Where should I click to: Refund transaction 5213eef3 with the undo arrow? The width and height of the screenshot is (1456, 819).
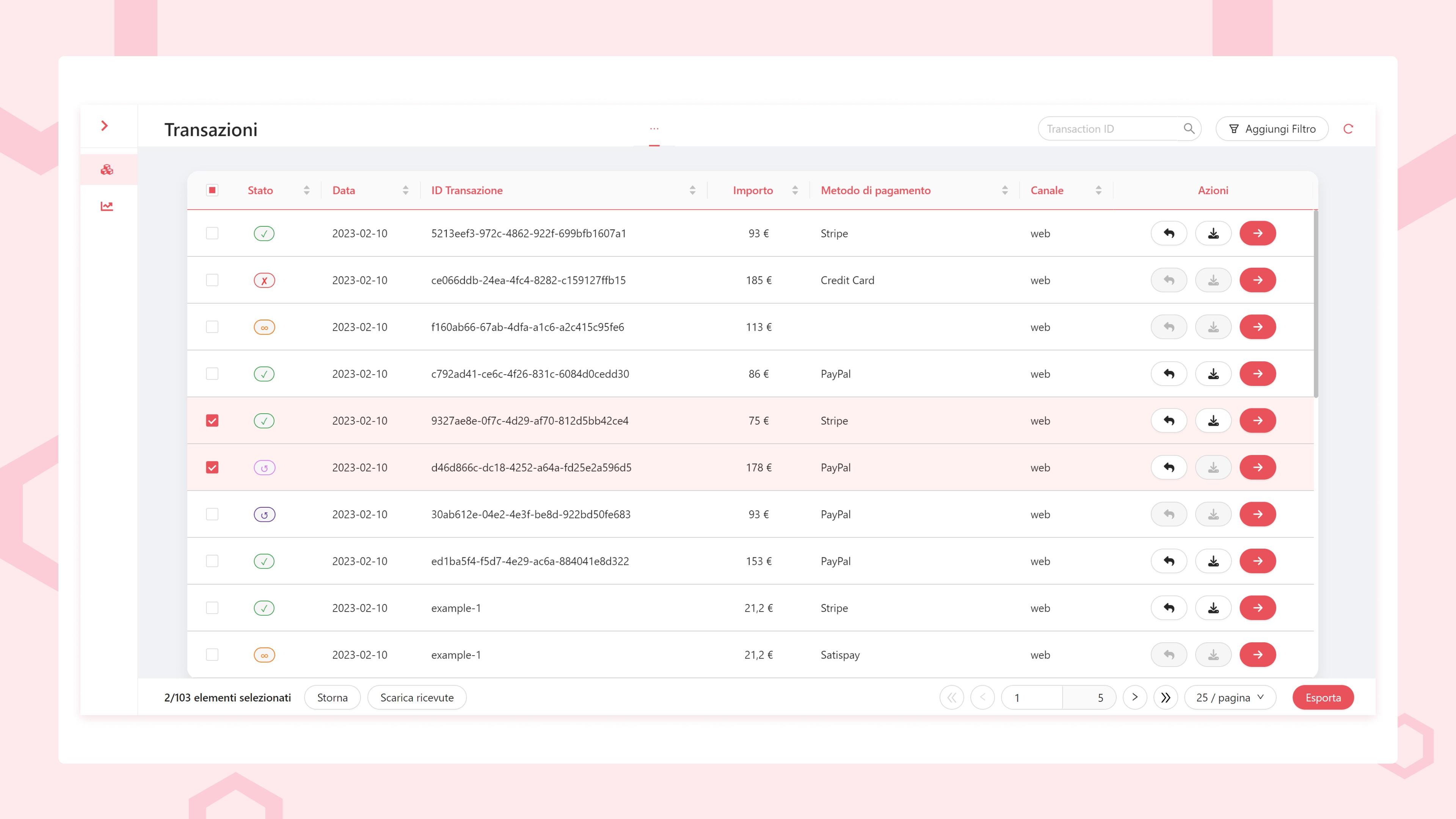(x=1169, y=234)
